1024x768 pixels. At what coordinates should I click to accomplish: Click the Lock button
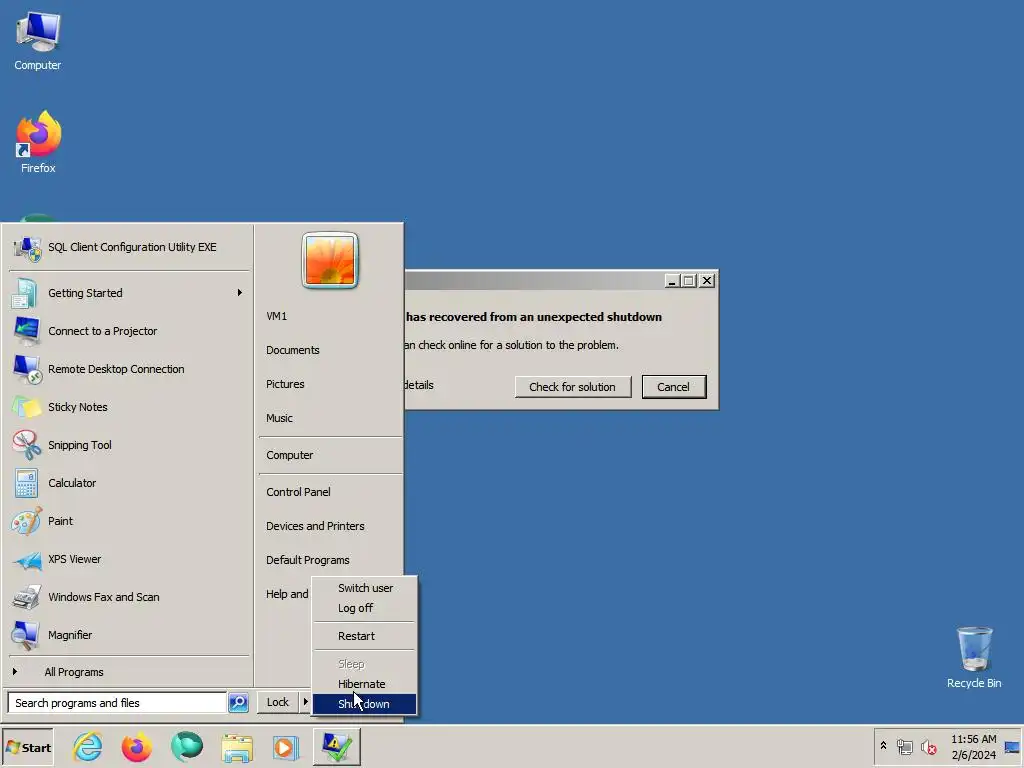click(278, 702)
